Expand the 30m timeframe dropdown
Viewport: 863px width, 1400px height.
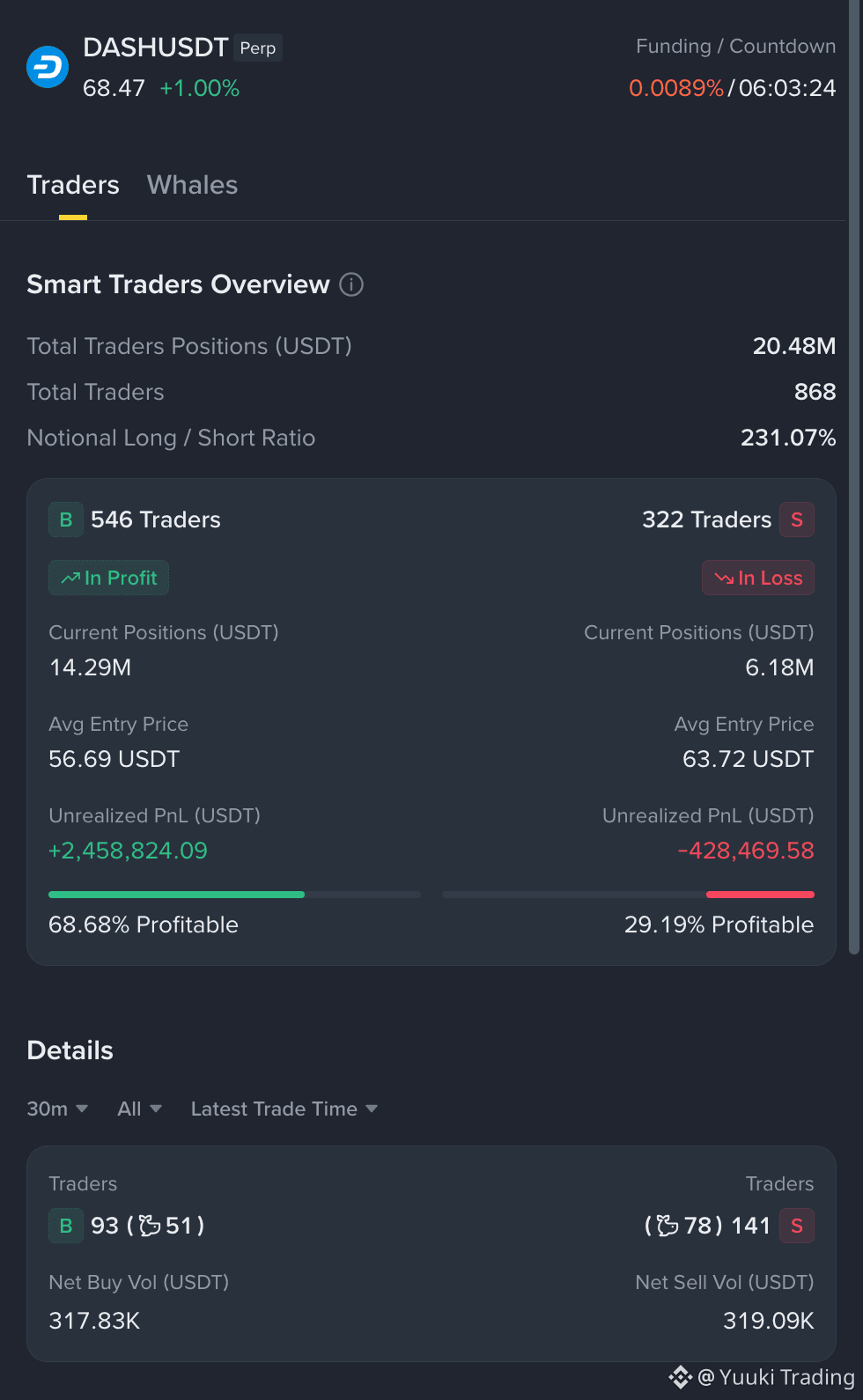click(57, 1109)
